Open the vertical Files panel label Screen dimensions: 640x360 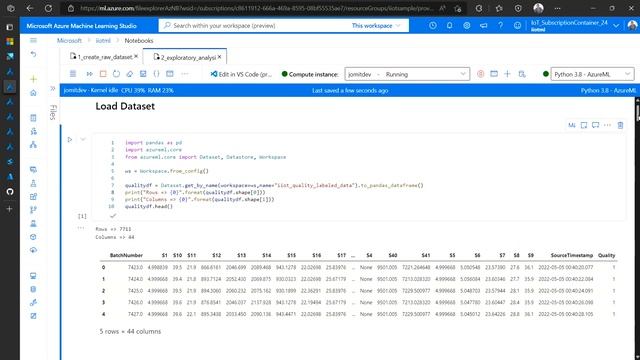click(53, 112)
